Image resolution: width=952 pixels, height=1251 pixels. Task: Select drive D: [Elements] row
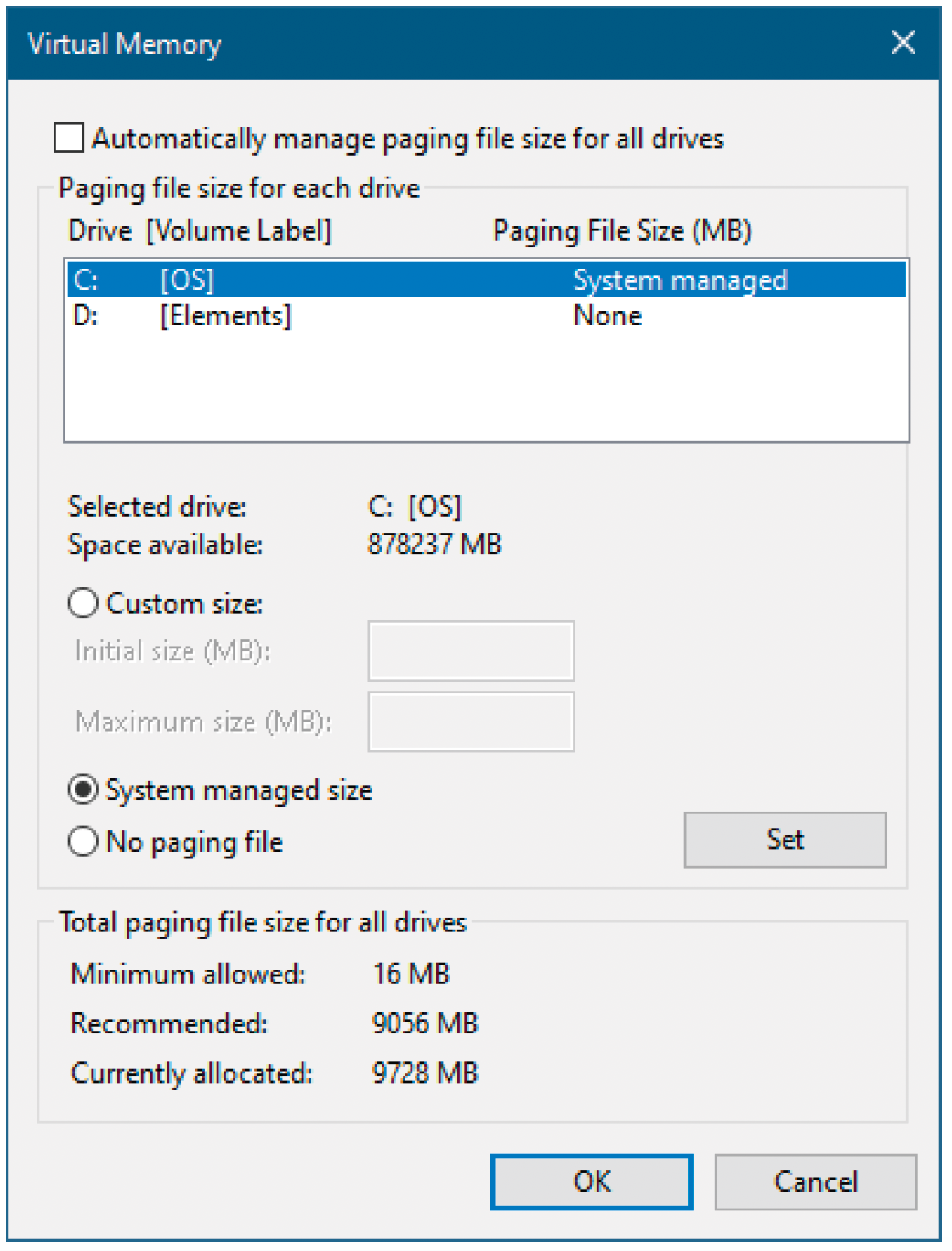click(x=487, y=316)
